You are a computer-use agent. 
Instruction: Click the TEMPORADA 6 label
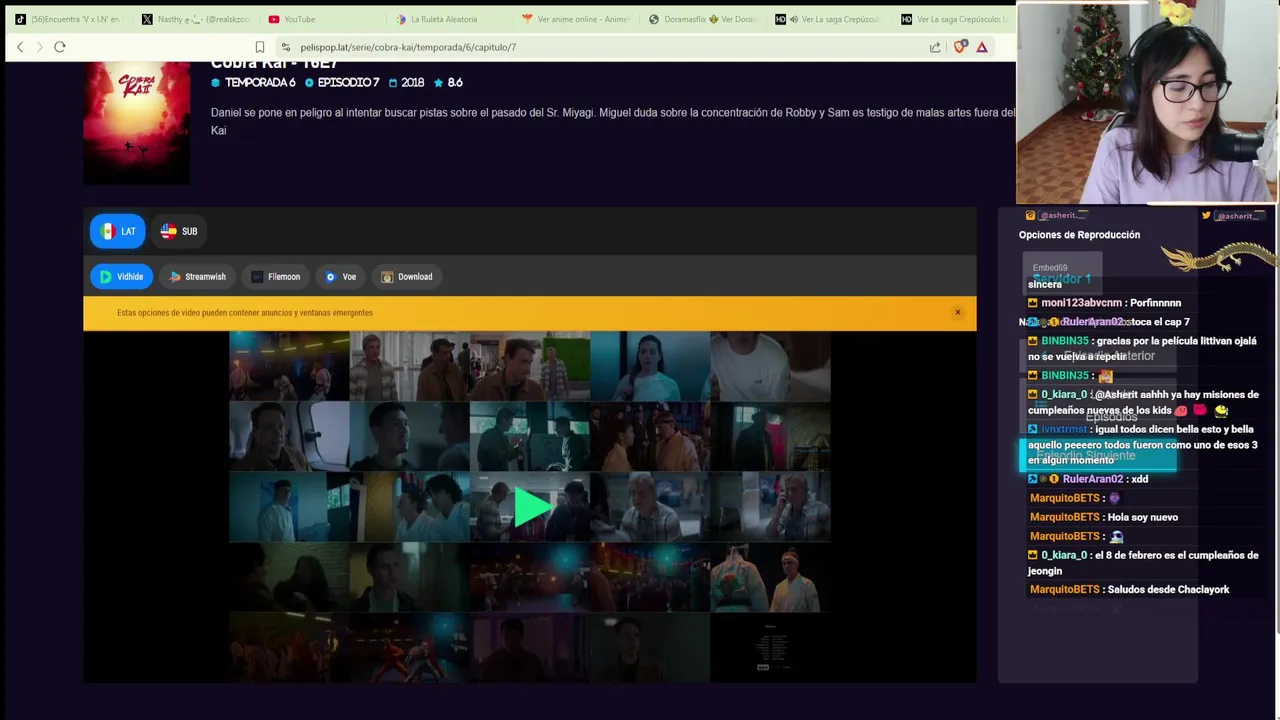tap(253, 83)
